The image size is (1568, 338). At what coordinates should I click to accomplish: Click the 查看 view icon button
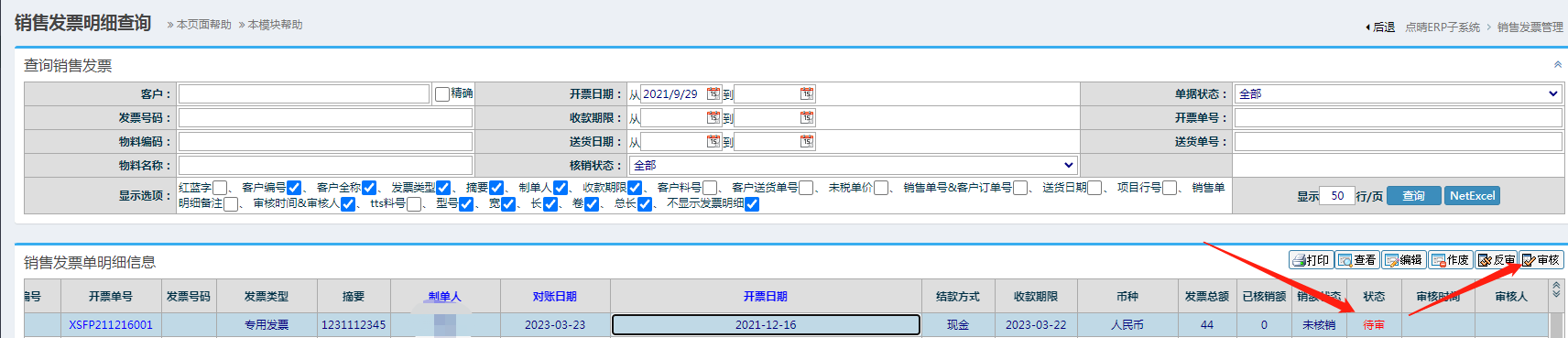click(x=1357, y=260)
